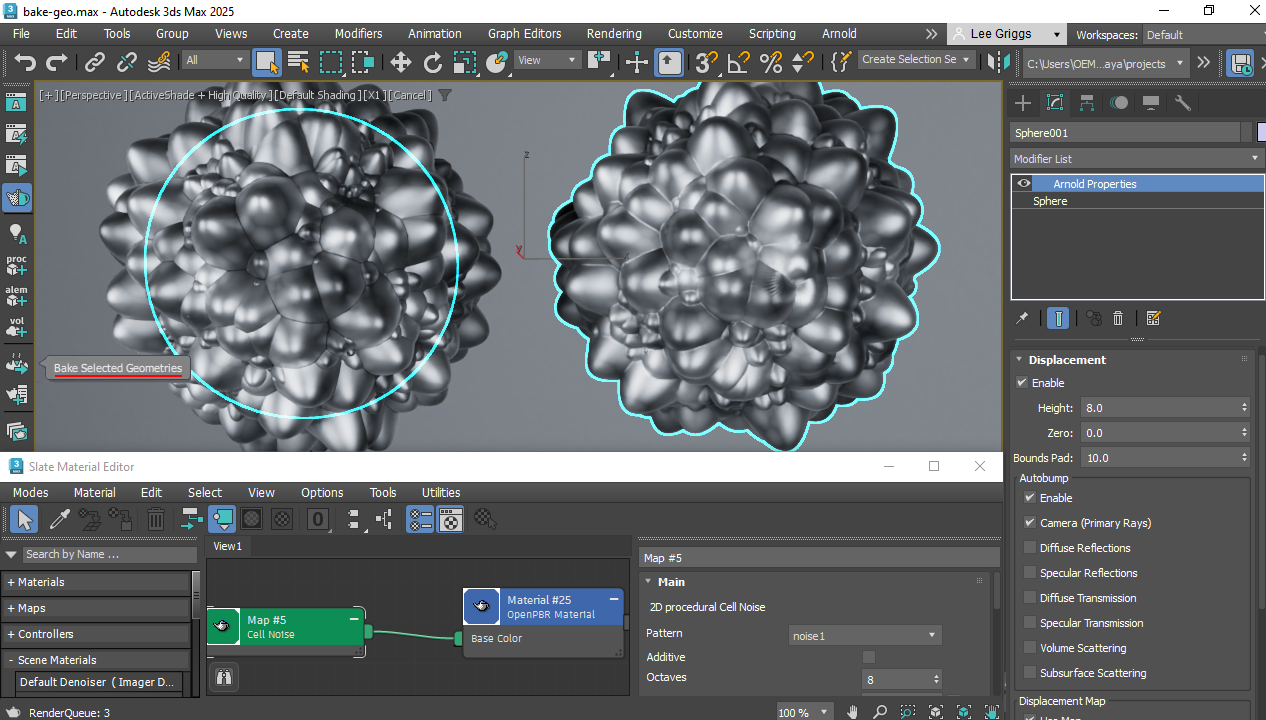Activate the Select and Rotate tool
Screen dimensions: 1266x720
pos(432,62)
